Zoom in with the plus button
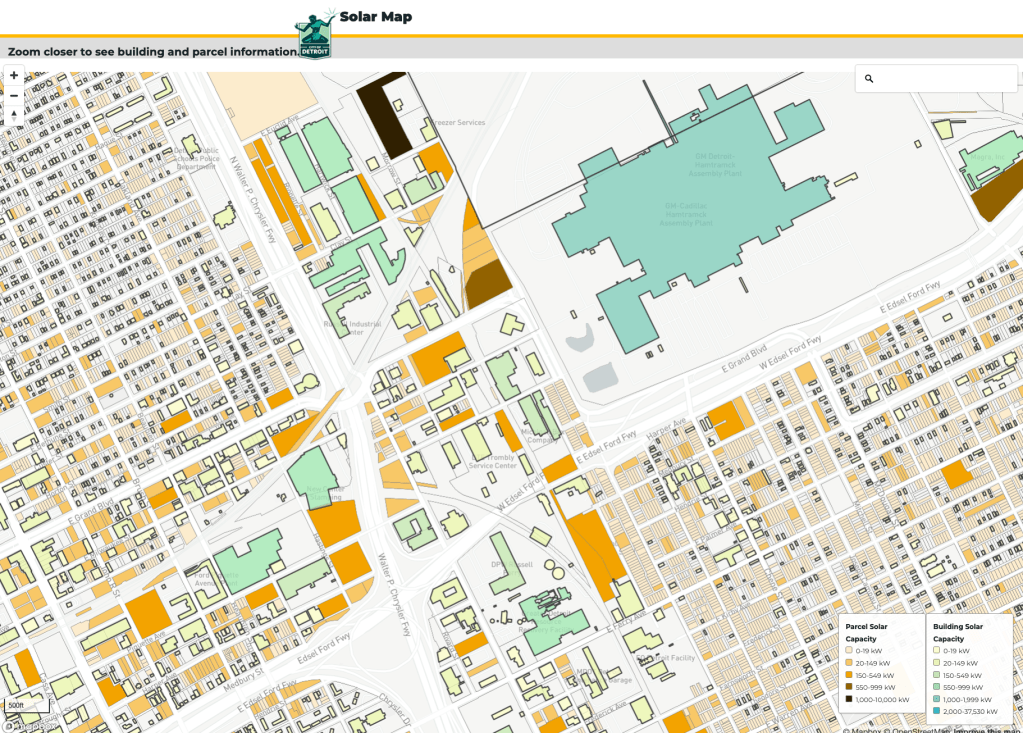1023x733 pixels. click(x=14, y=76)
